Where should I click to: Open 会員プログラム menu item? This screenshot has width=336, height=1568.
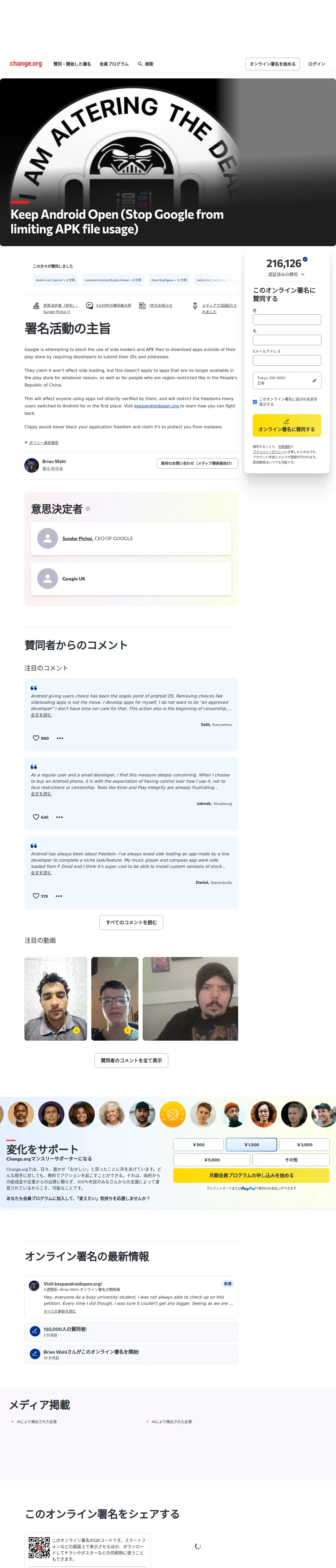[114, 64]
